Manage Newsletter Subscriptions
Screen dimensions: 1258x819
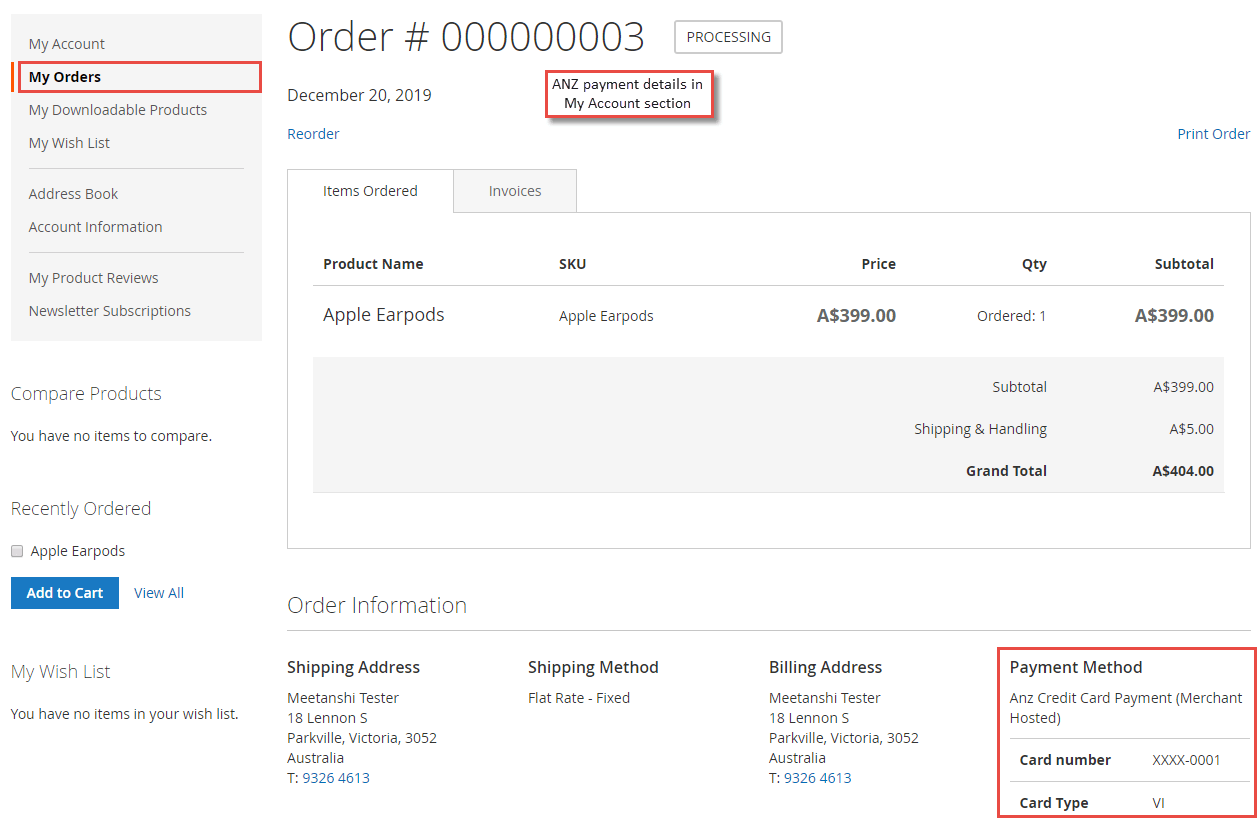tap(109, 310)
